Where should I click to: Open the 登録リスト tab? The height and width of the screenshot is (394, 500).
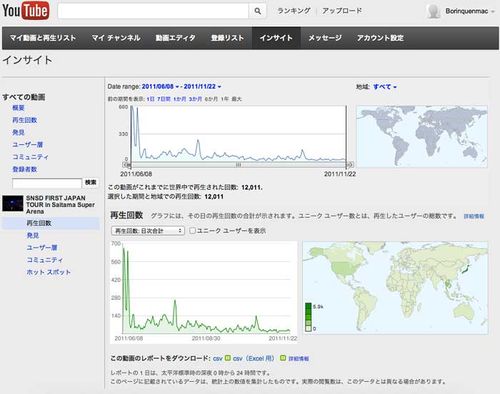coord(227,38)
